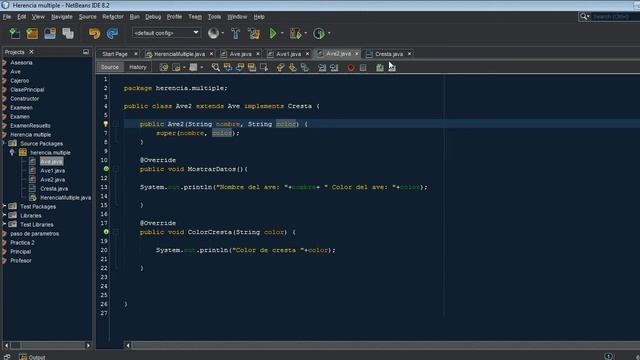Click the Debug Project icon
The height and width of the screenshot is (360, 640).
click(x=295, y=33)
